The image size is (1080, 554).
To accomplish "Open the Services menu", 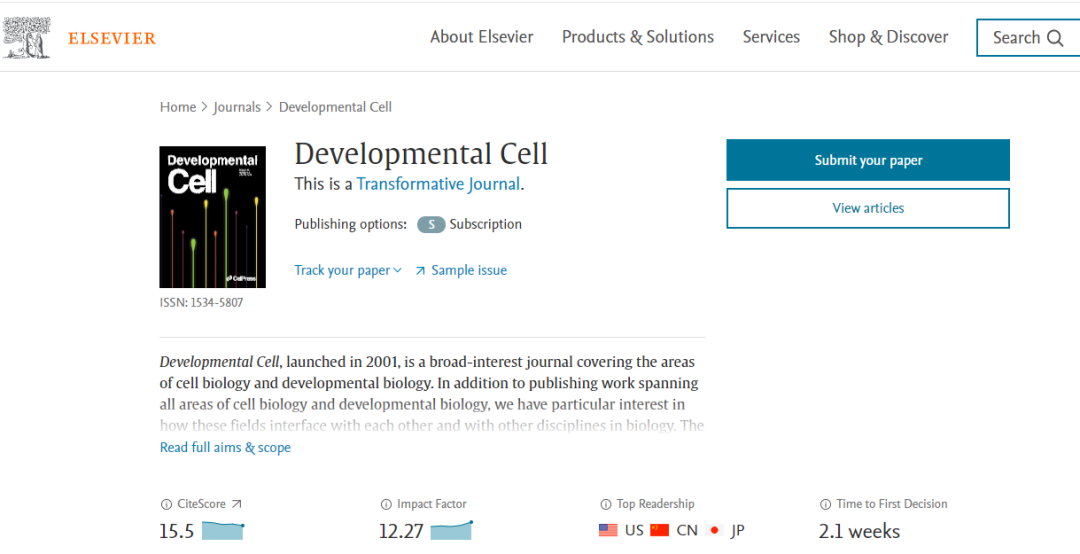I will [x=771, y=37].
